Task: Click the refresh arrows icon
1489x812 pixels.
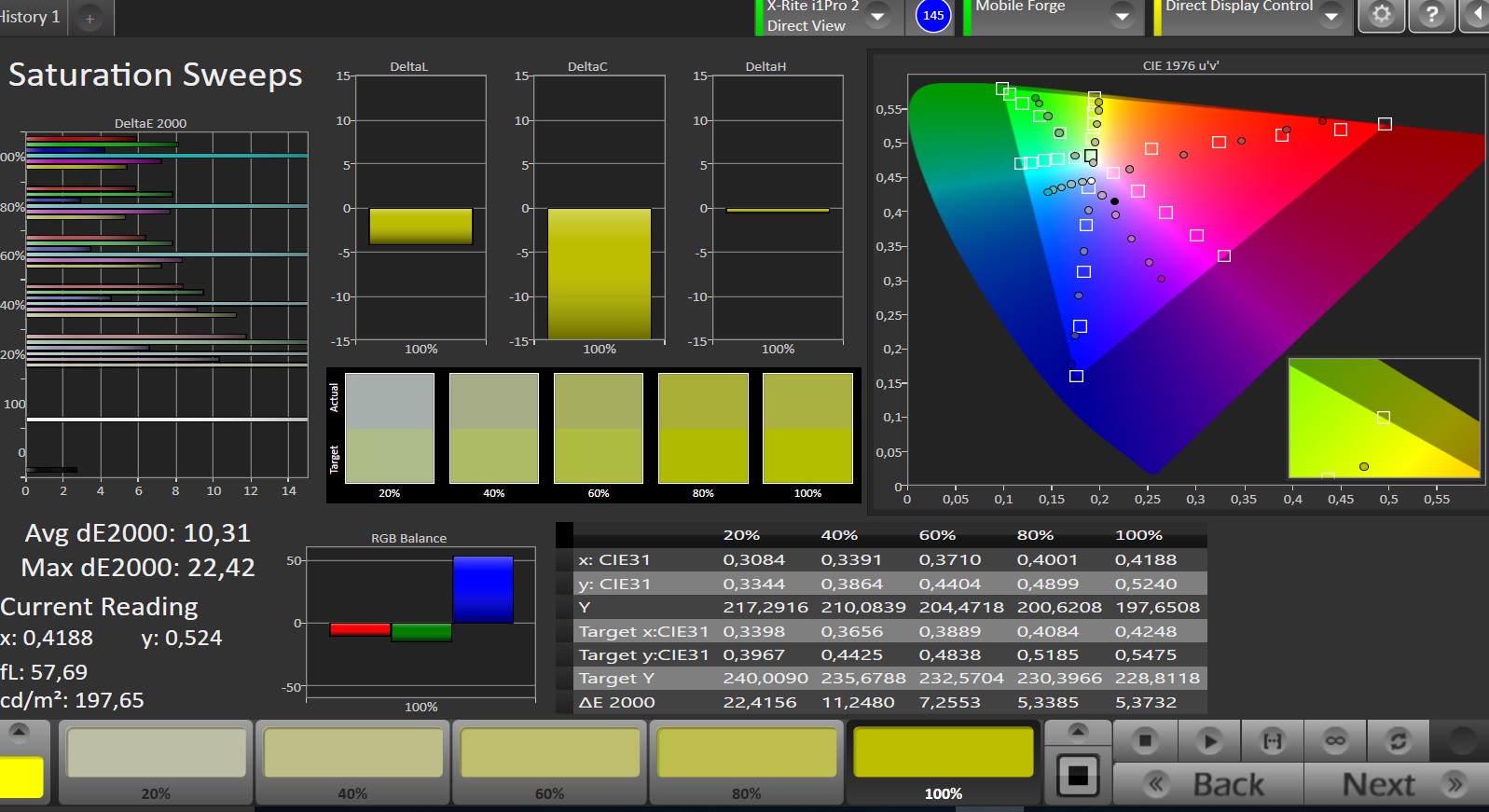Action: tap(1398, 741)
